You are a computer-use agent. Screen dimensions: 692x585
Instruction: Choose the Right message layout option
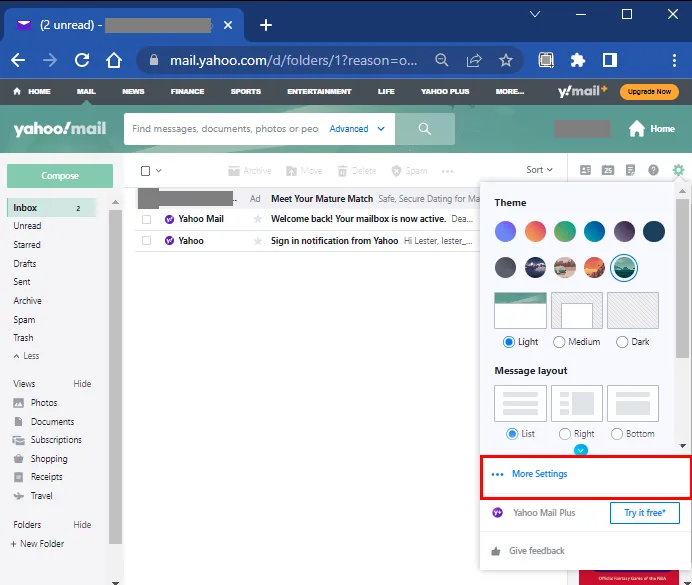point(565,434)
